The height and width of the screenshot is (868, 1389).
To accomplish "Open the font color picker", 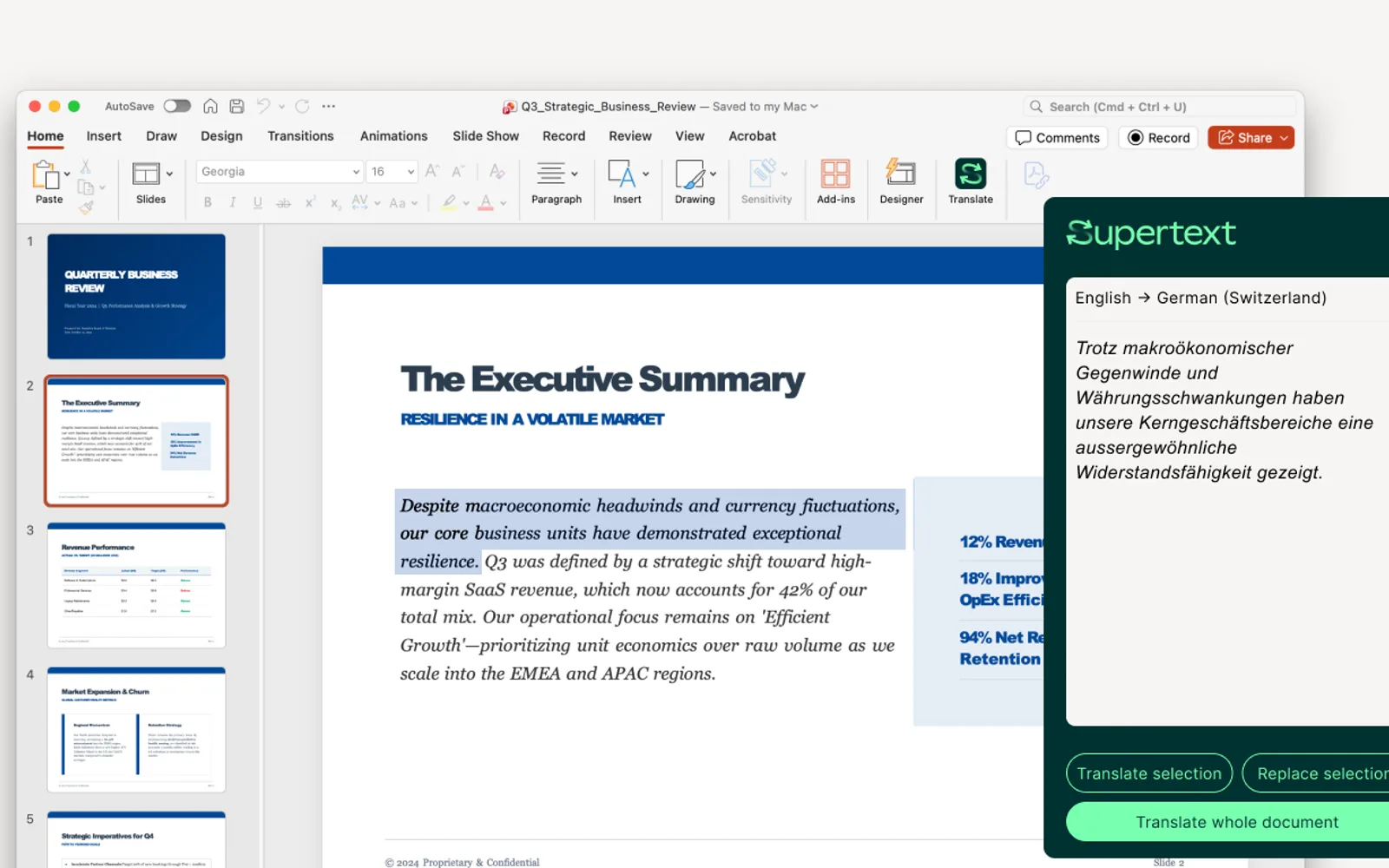I will 486,202.
